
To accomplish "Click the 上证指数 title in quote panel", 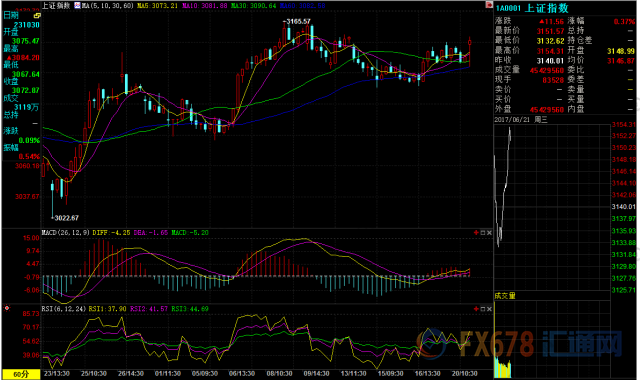I will point(547,8).
